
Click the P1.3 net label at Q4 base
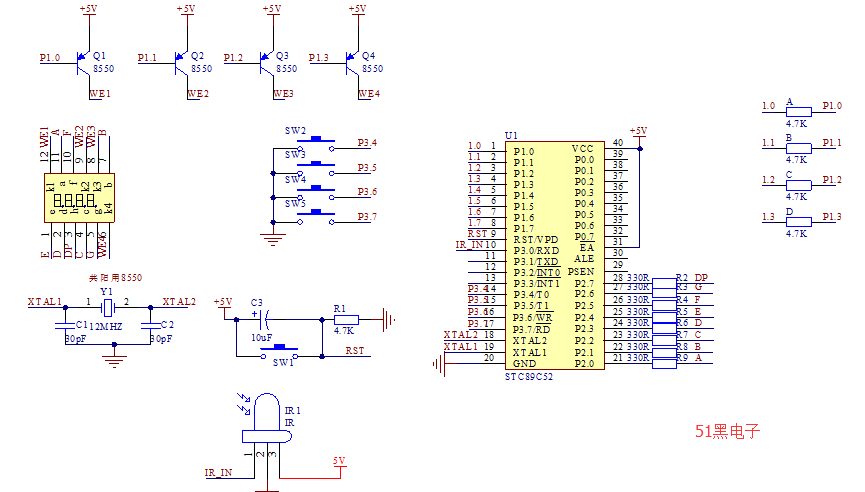tap(318, 57)
